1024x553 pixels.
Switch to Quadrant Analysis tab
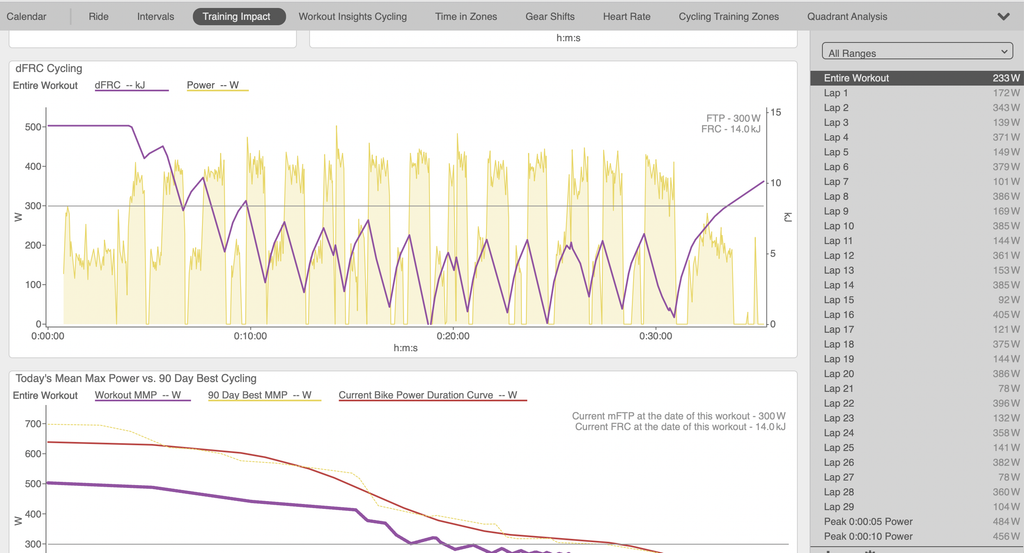[847, 16]
